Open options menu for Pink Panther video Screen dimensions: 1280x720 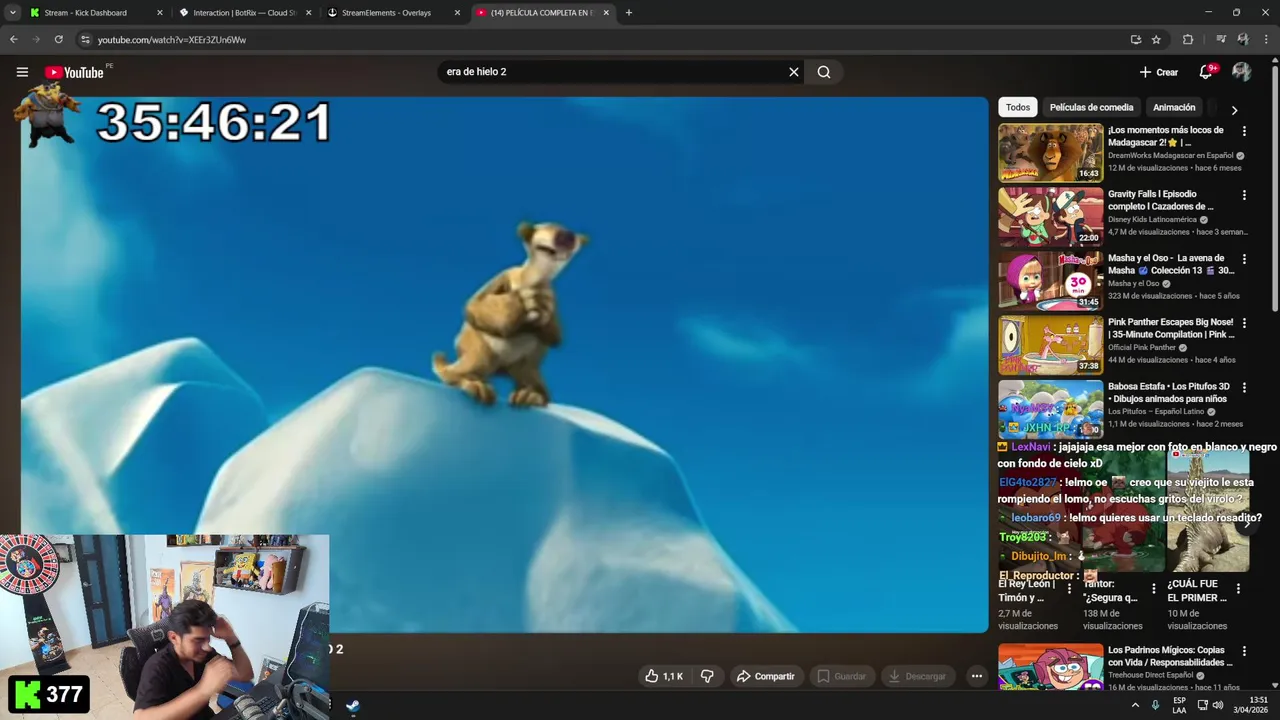tap(1244, 323)
